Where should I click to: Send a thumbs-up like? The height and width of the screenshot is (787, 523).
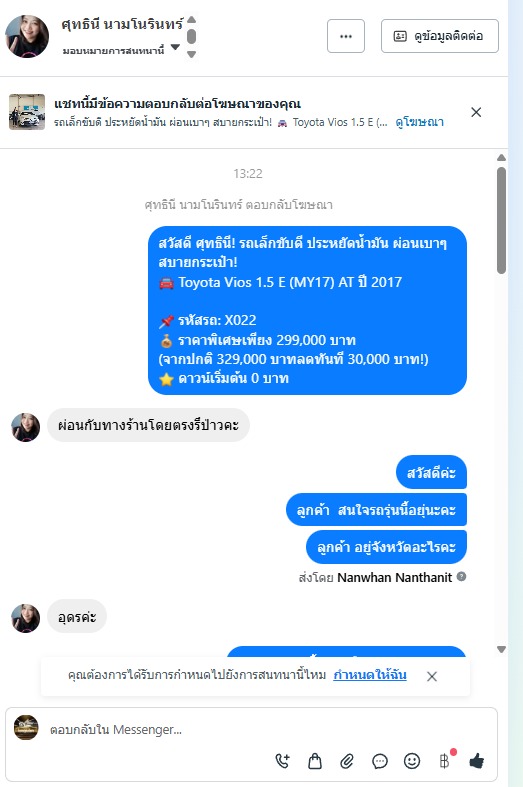[476, 761]
